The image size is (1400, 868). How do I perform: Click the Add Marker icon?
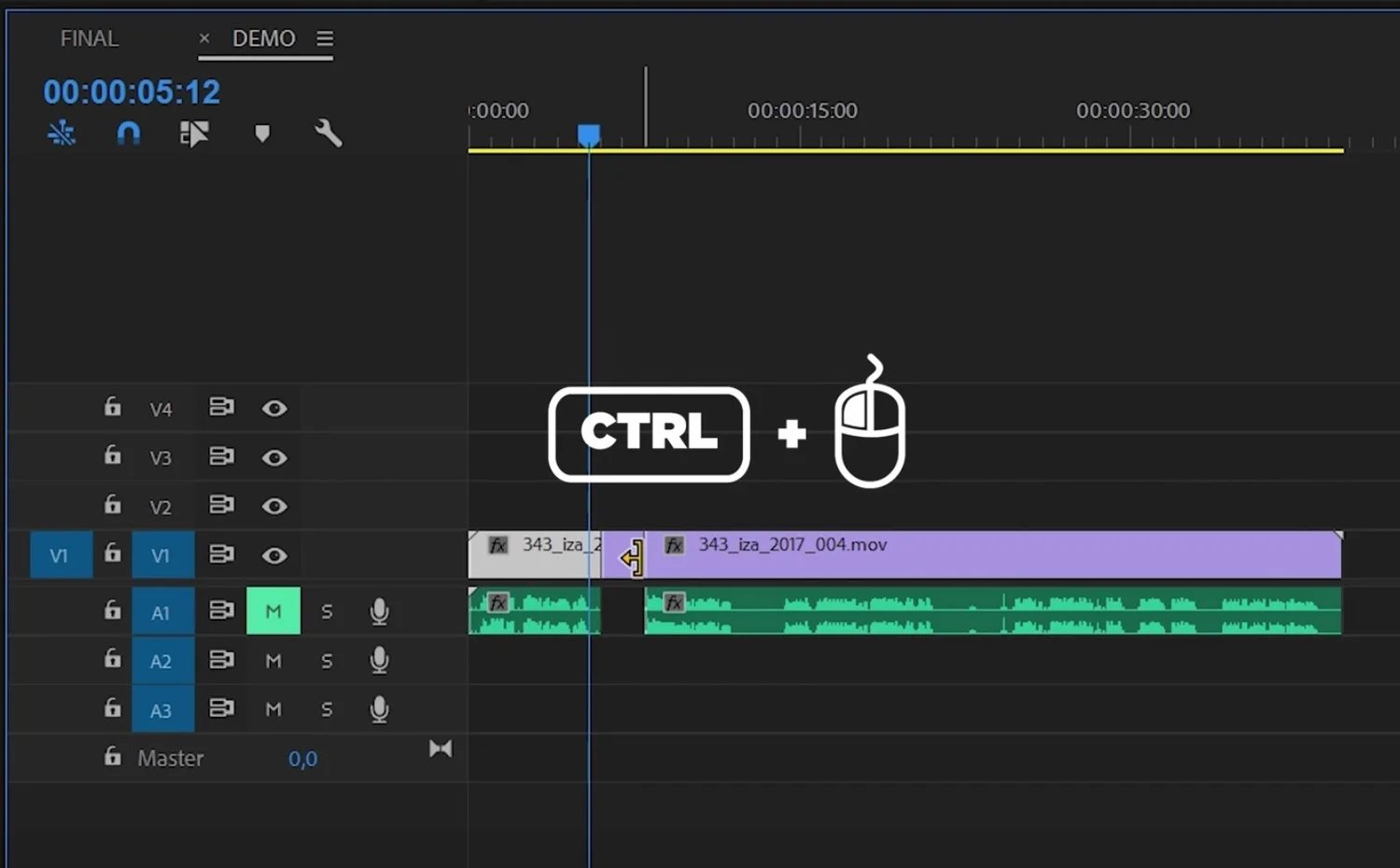coord(262,133)
